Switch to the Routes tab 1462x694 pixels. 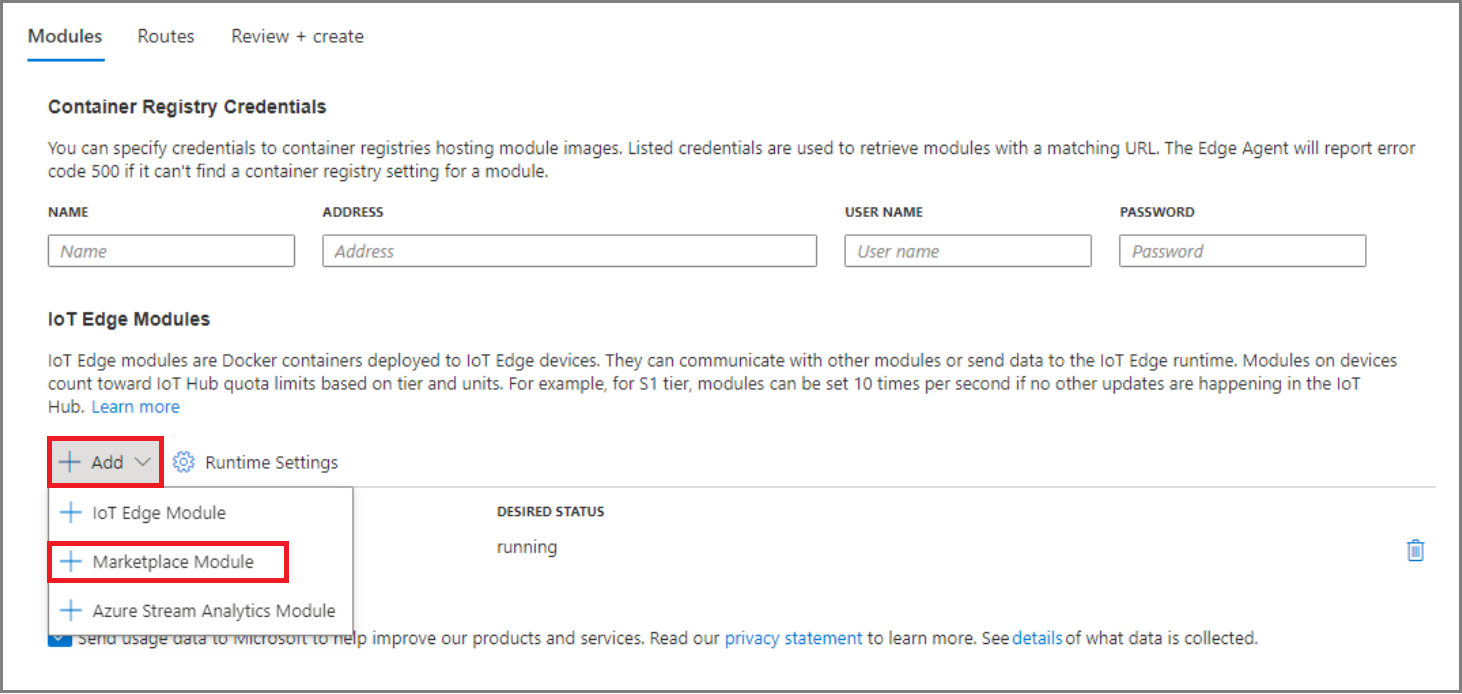(x=165, y=36)
